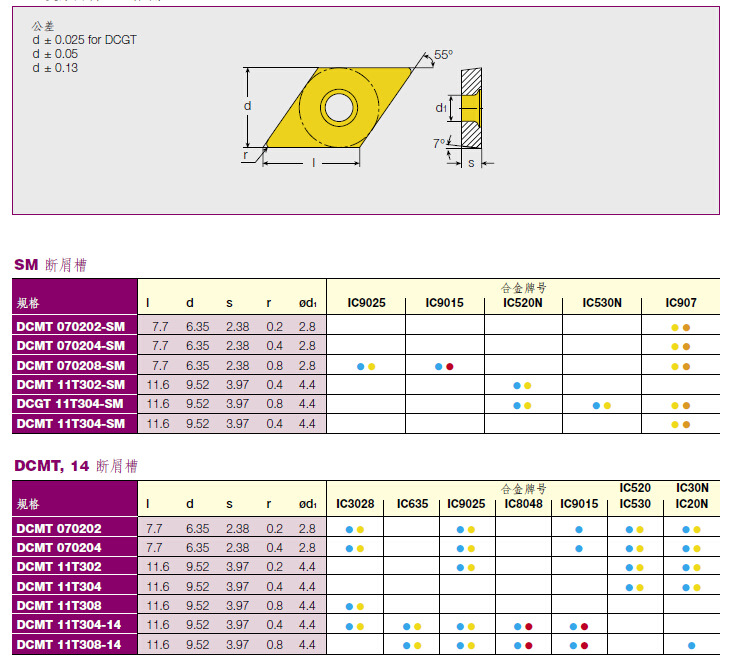Select the 'DCMT 070208-SM' row label
The width and height of the screenshot is (734, 666).
coord(71,366)
